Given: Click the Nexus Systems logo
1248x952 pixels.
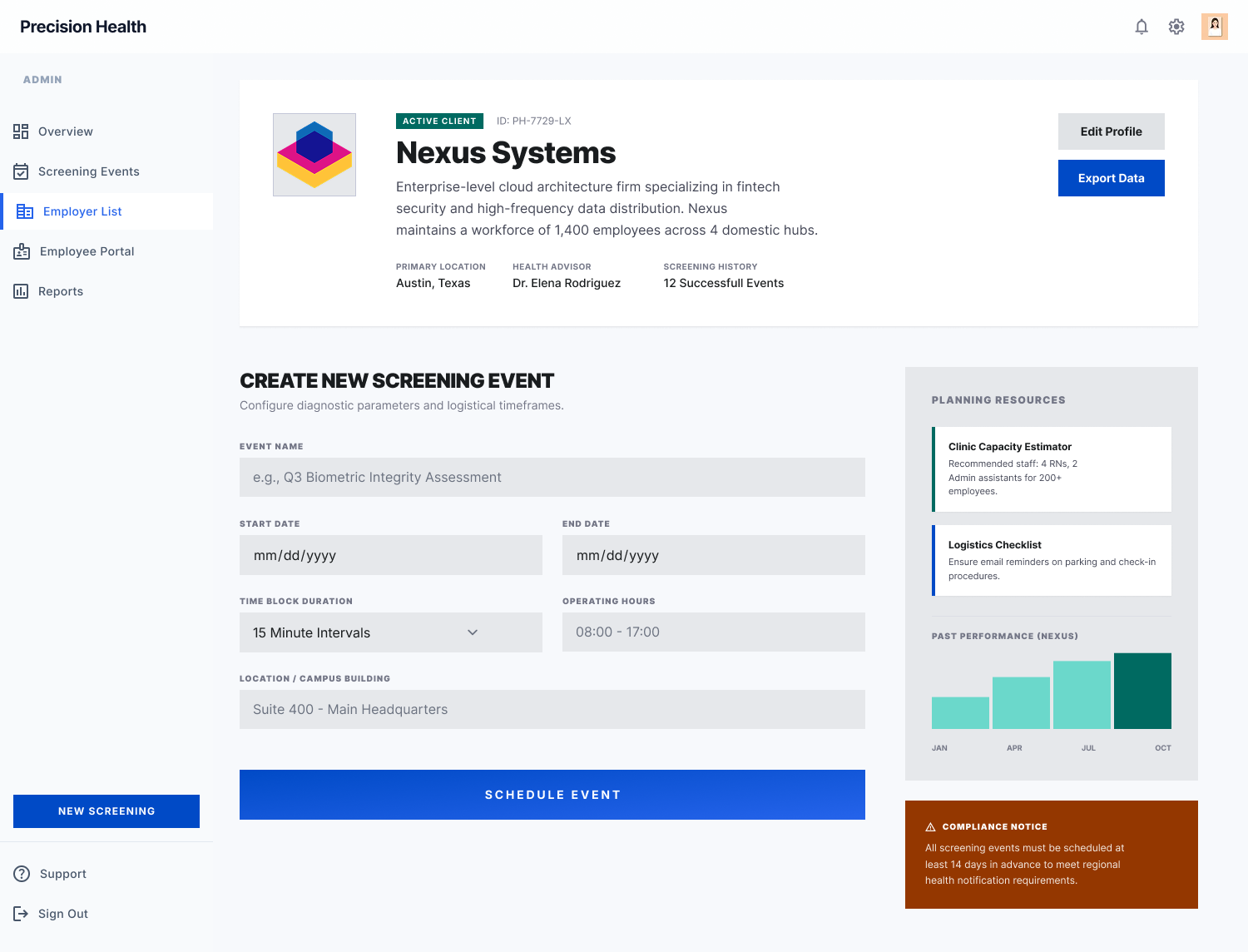Looking at the screenshot, I should 314,155.
